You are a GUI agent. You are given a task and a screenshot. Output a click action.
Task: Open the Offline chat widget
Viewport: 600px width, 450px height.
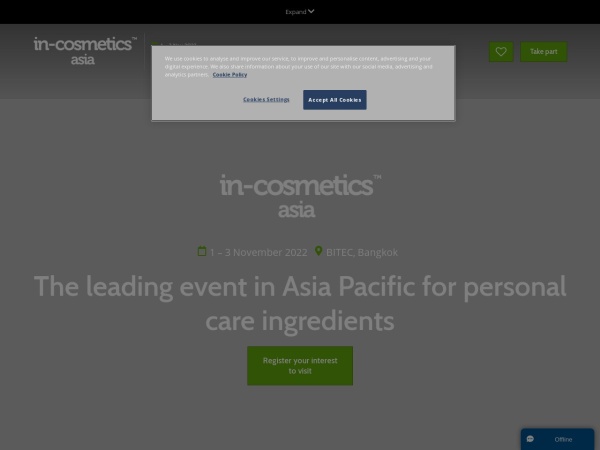click(x=557, y=439)
